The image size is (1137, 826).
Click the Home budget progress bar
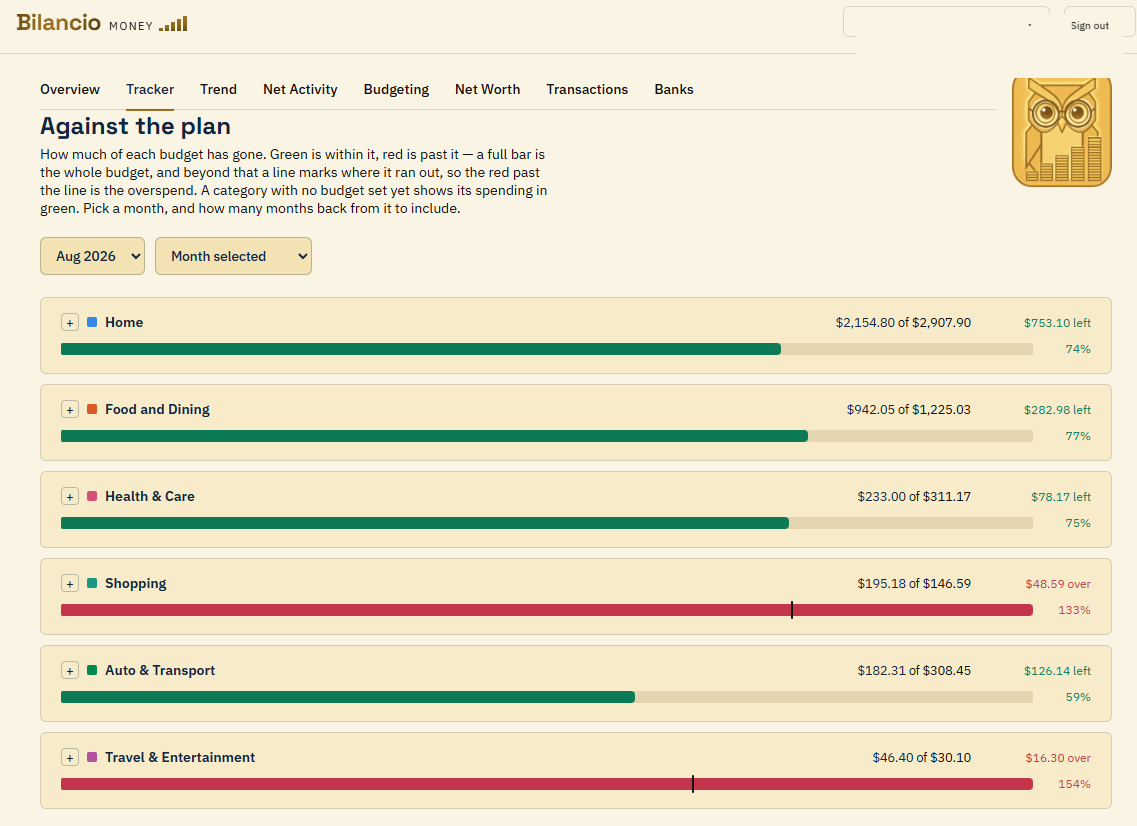click(547, 349)
